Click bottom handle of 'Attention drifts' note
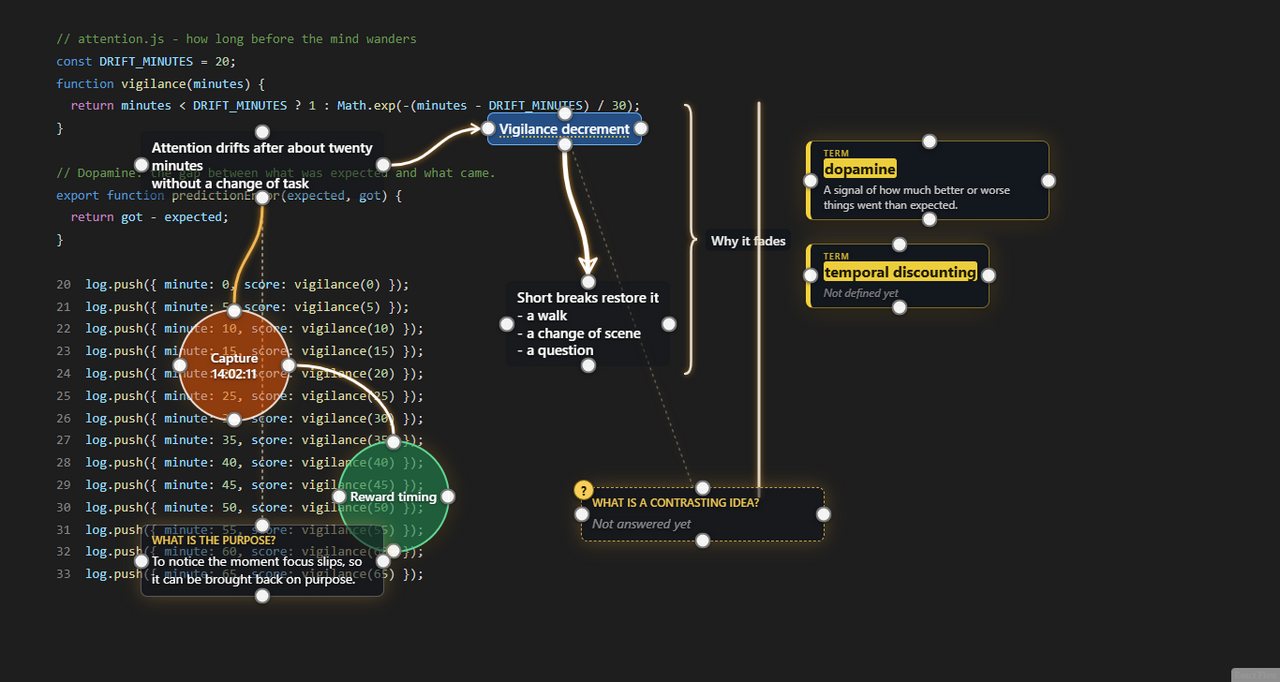 [262, 198]
